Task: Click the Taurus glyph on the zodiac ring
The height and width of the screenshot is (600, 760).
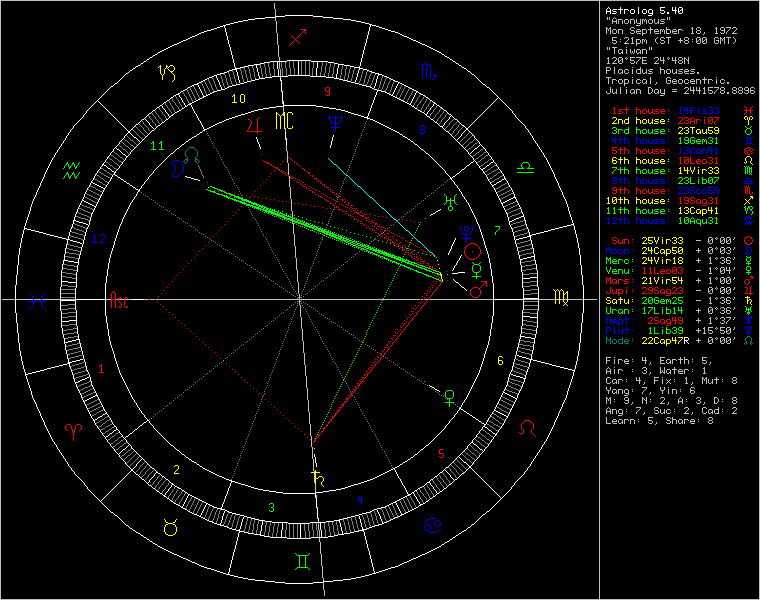Action: (x=170, y=527)
